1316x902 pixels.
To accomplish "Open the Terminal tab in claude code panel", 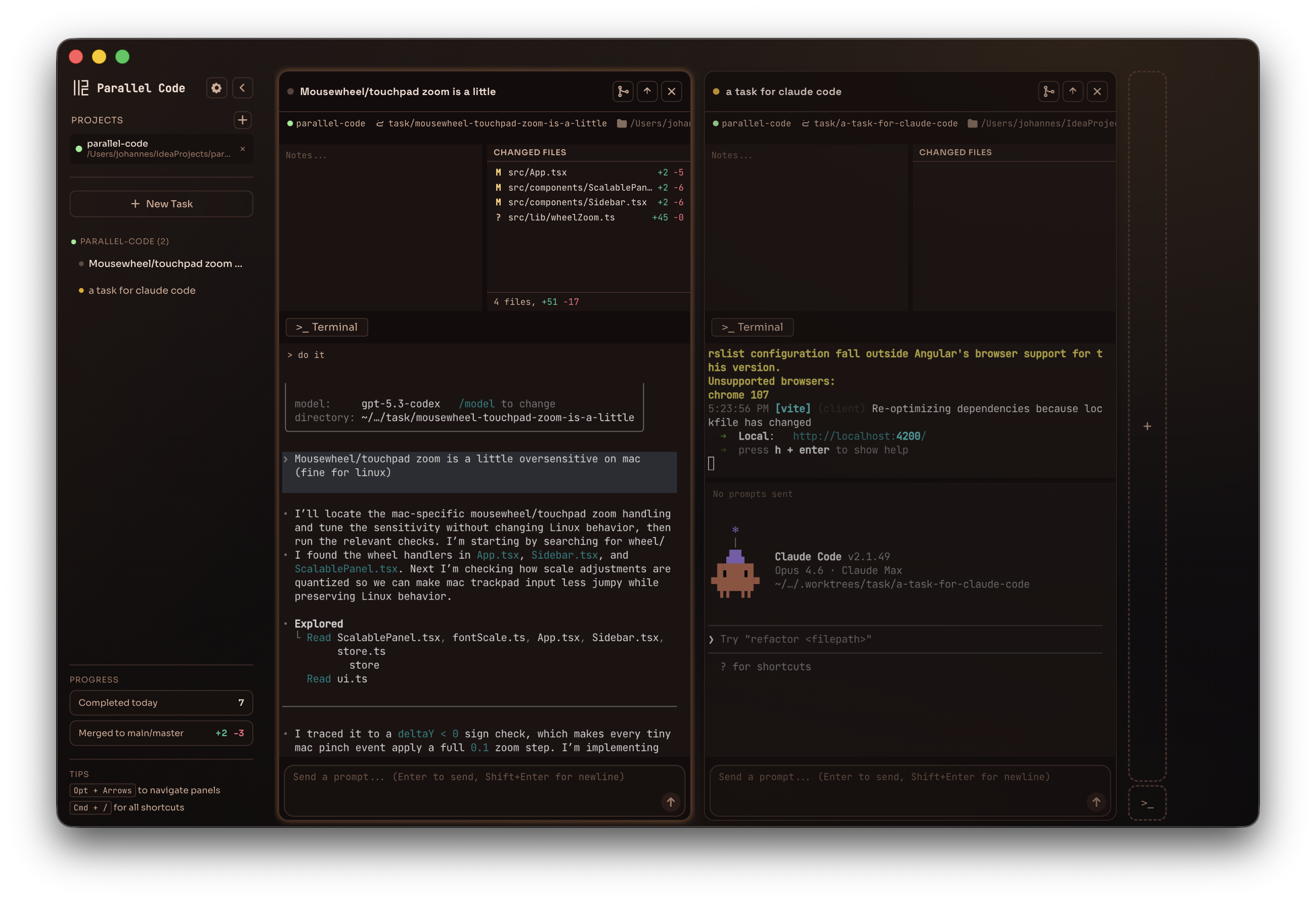I will pyautogui.click(x=753, y=327).
